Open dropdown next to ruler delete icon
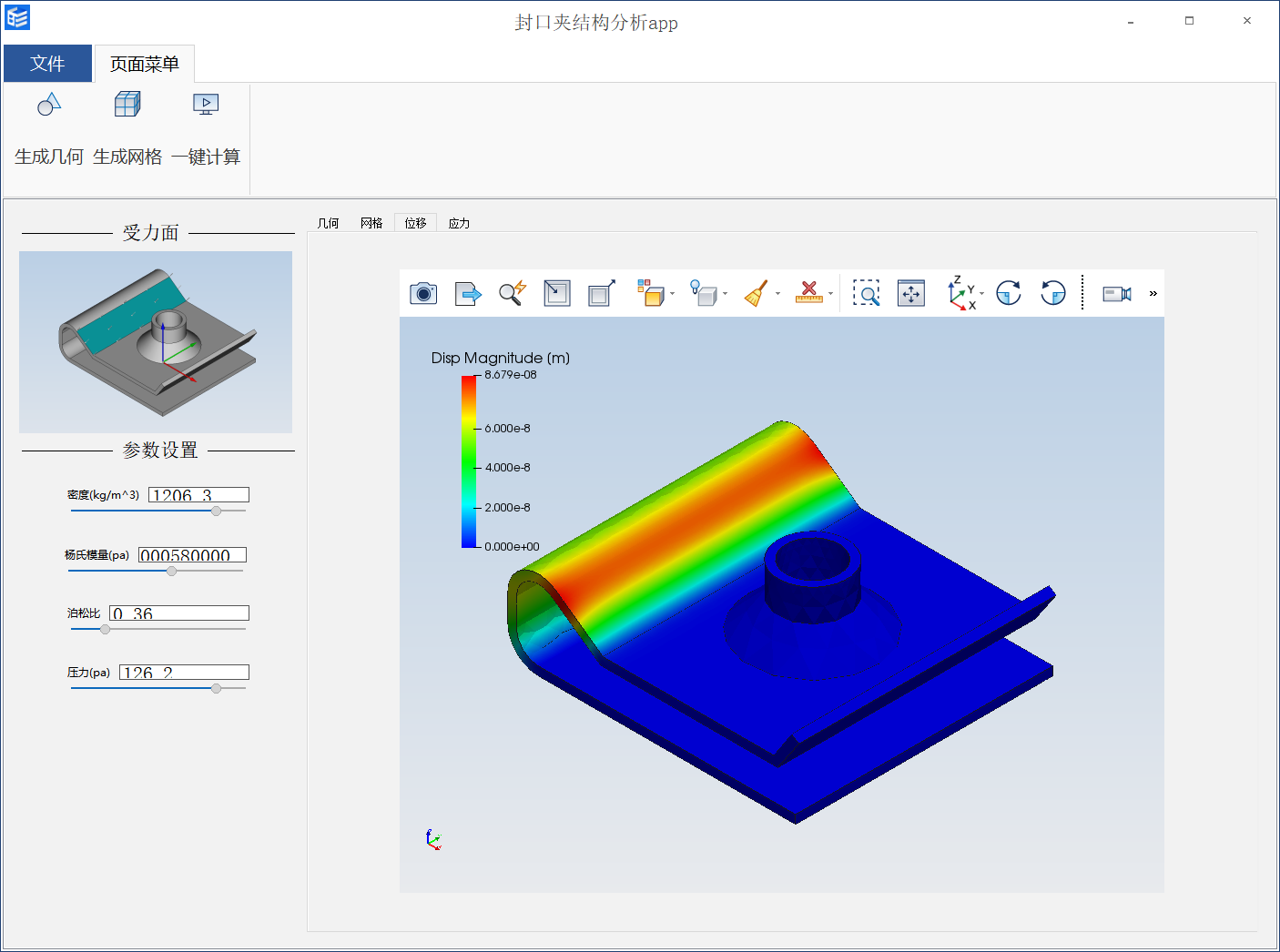 pyautogui.click(x=830, y=294)
